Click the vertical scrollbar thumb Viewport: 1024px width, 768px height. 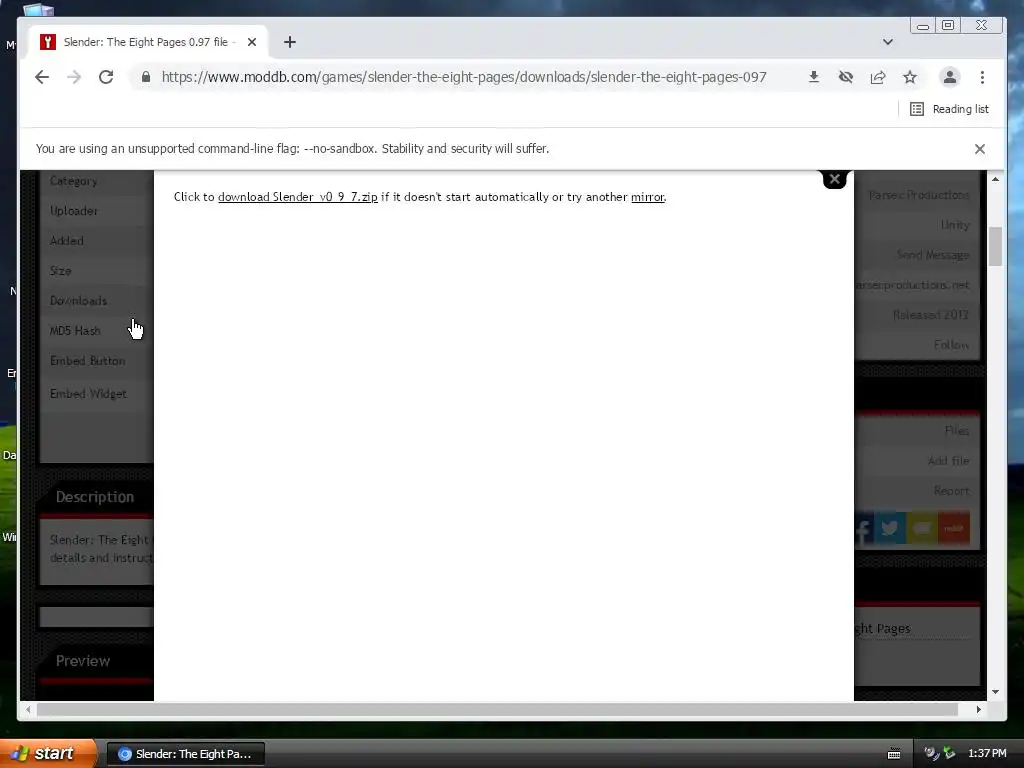point(995,246)
